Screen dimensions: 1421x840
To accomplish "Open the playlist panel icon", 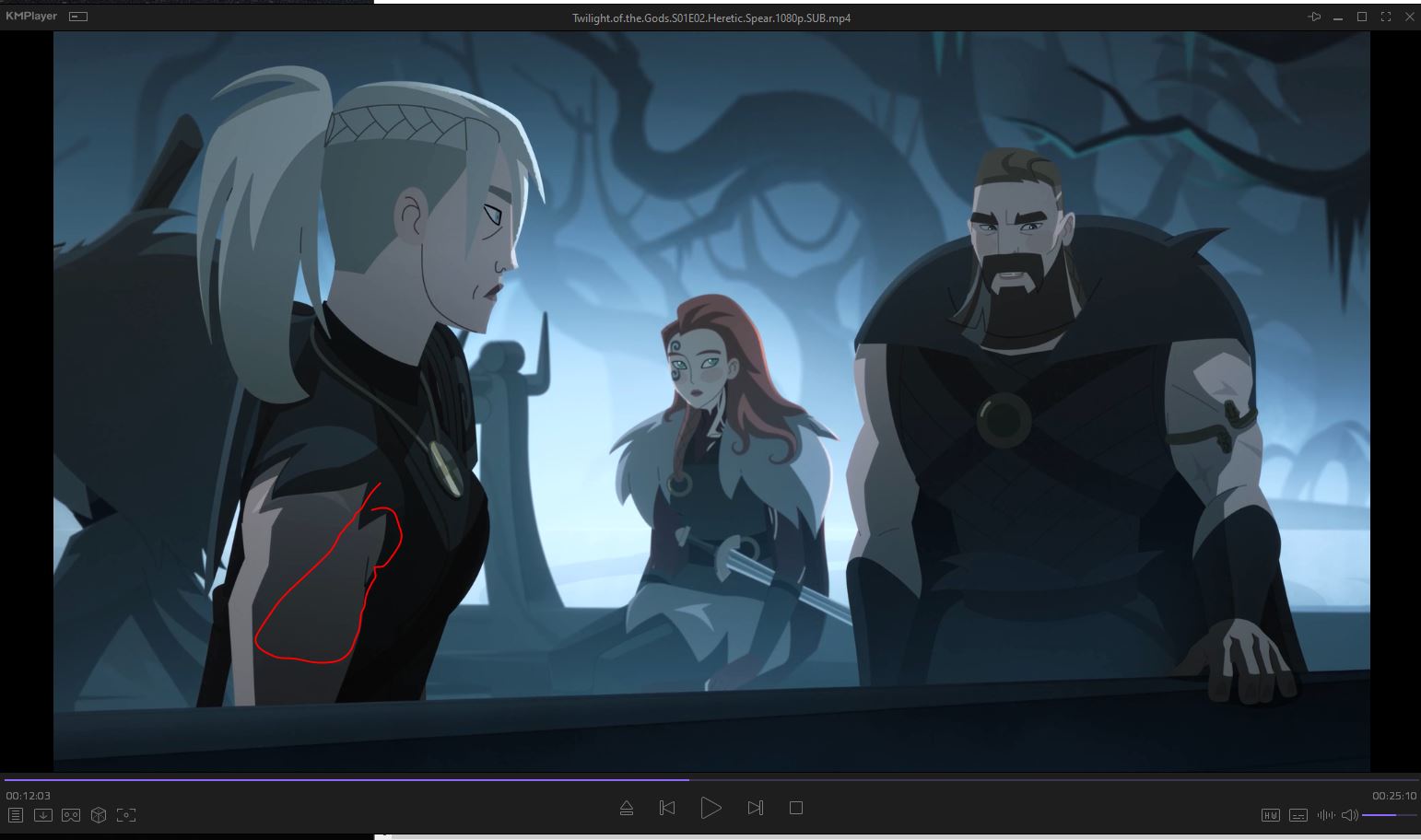I will pyautogui.click(x=16, y=815).
